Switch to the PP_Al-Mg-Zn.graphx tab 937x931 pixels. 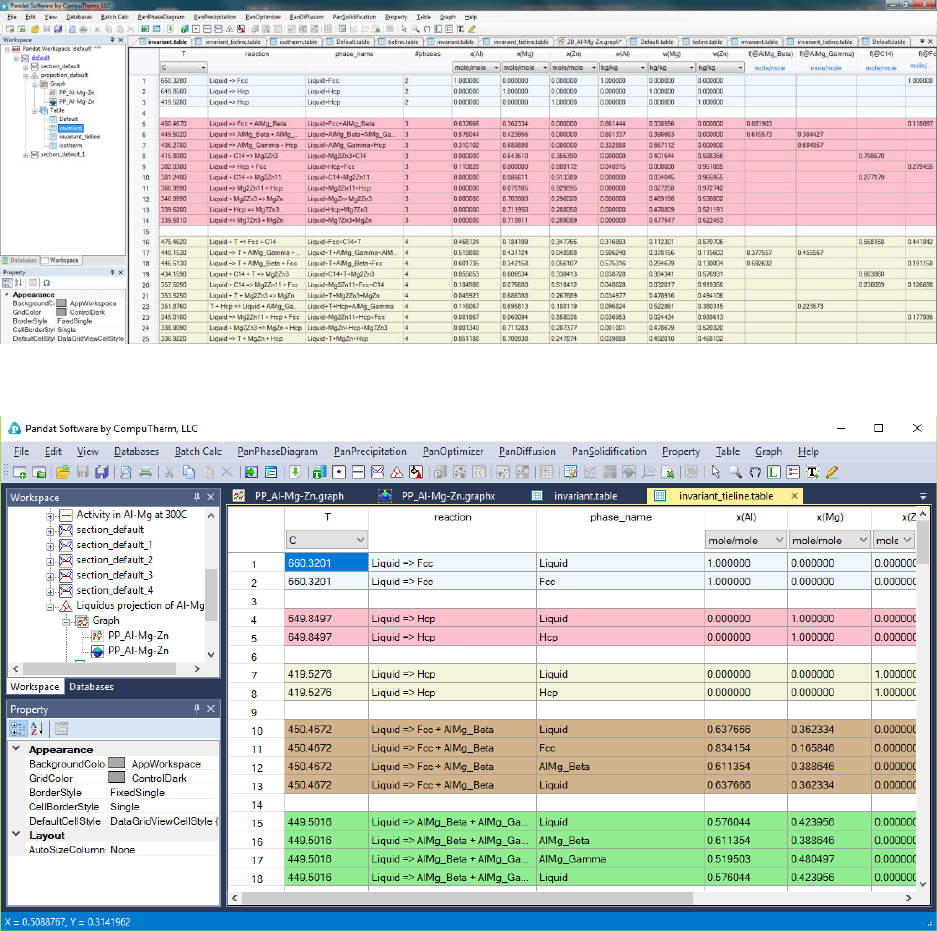(448, 496)
